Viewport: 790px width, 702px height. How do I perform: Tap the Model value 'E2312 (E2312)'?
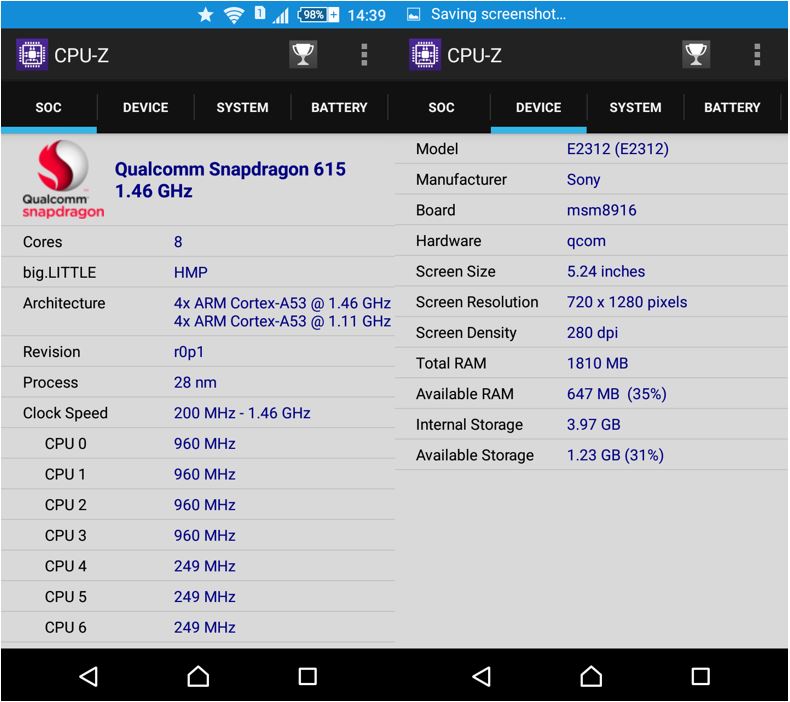(618, 149)
